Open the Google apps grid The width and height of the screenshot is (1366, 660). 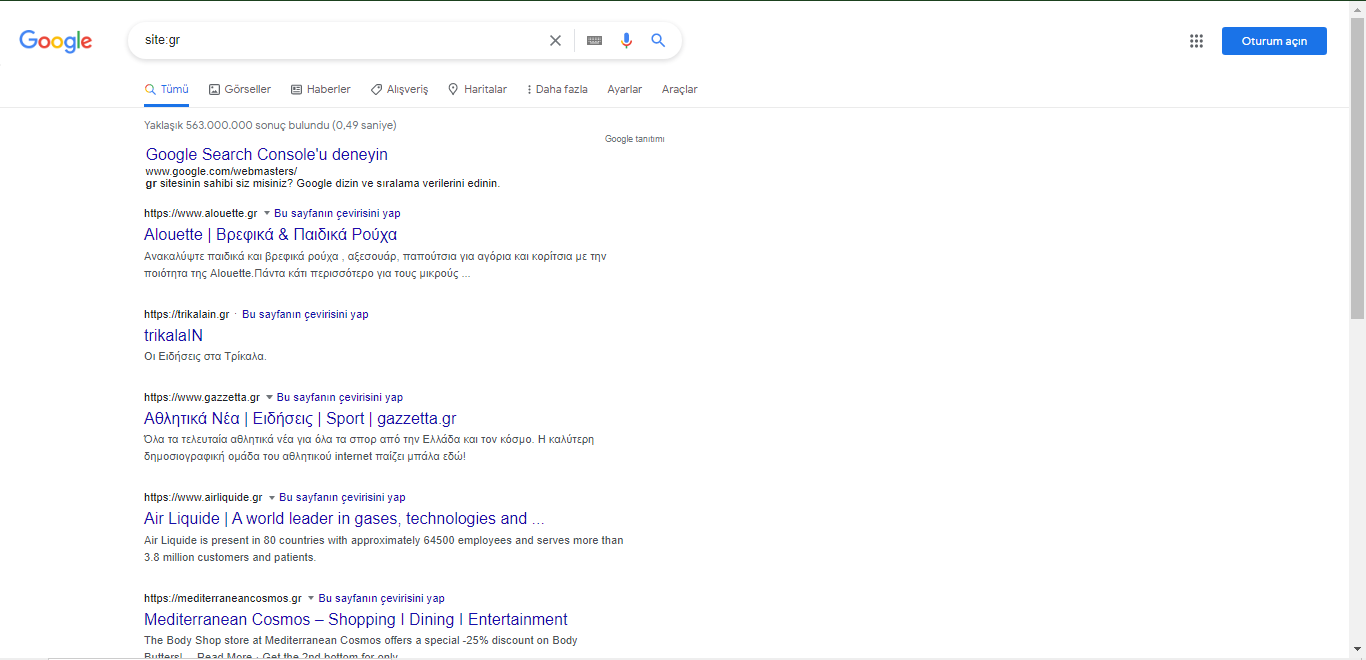coord(1196,41)
